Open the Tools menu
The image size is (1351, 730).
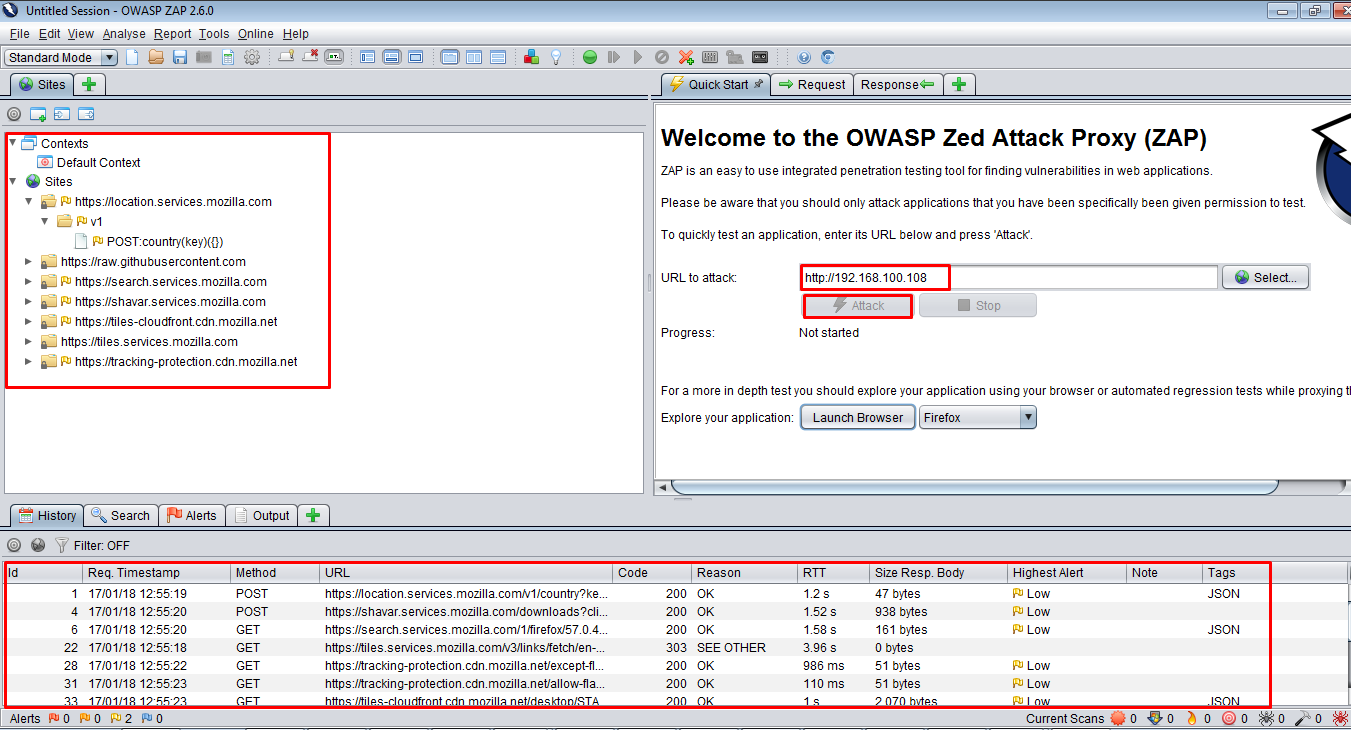[x=214, y=34]
